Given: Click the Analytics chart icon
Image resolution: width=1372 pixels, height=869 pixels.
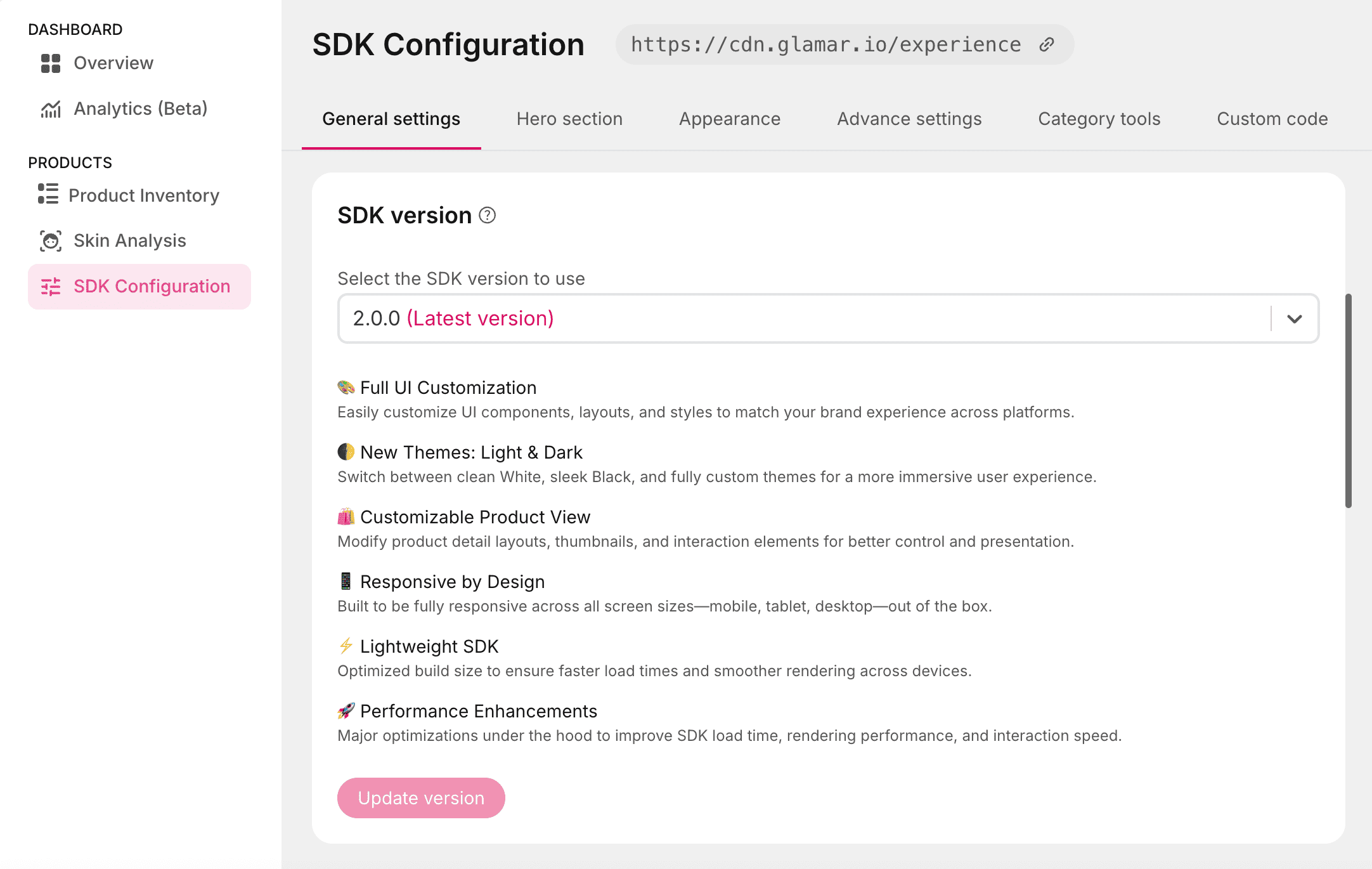Looking at the screenshot, I should coord(51,109).
